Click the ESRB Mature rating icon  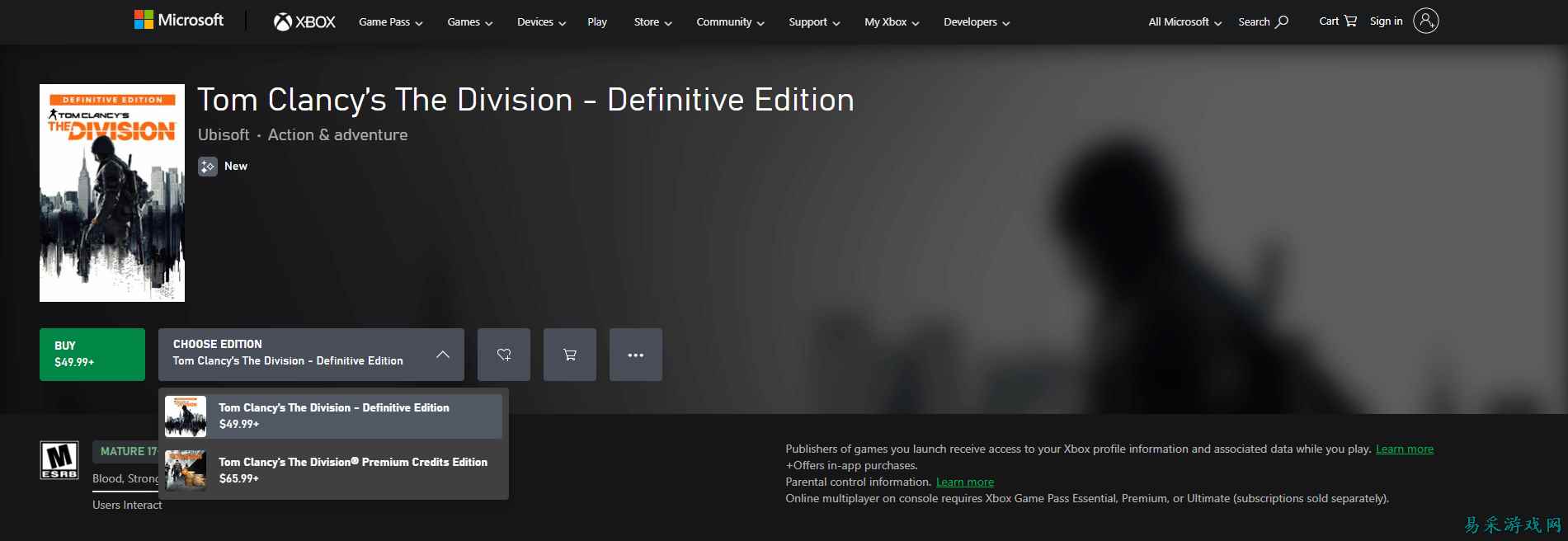tap(59, 460)
